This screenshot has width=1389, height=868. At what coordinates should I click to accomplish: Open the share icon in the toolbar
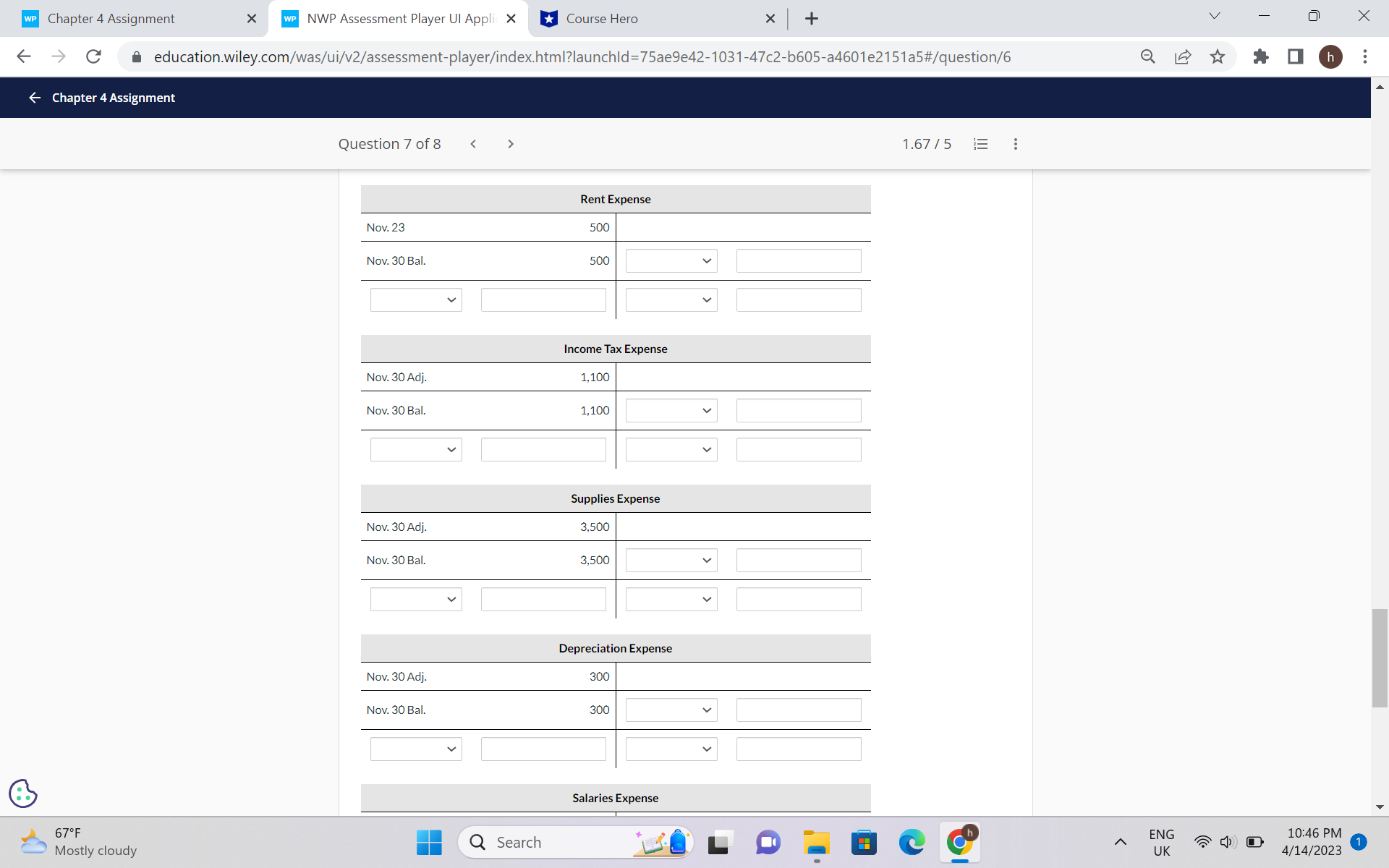[1182, 56]
